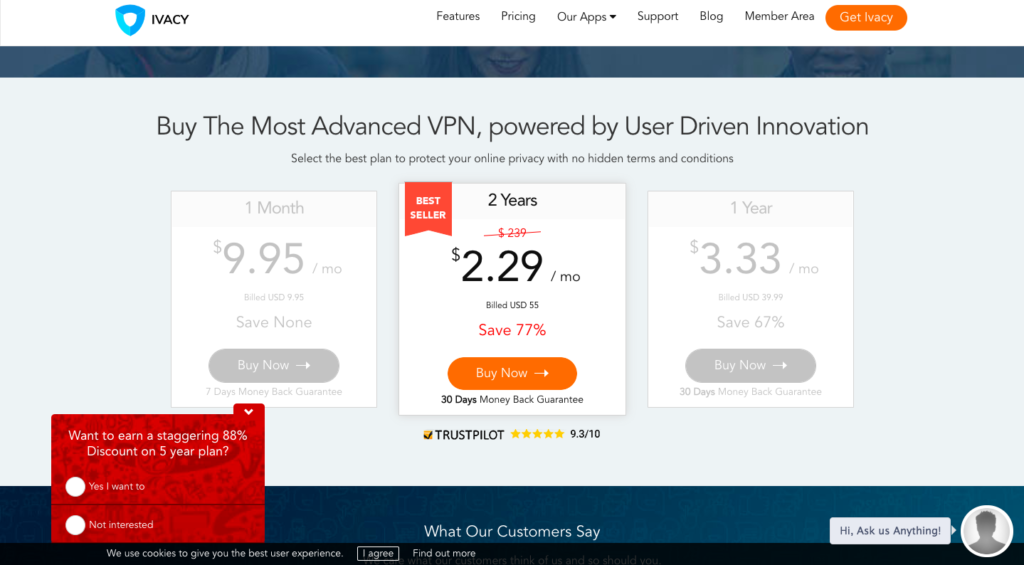Screen dimensions: 1024x565
Task: Click the Ivacy shield logo
Action: [x=130, y=20]
